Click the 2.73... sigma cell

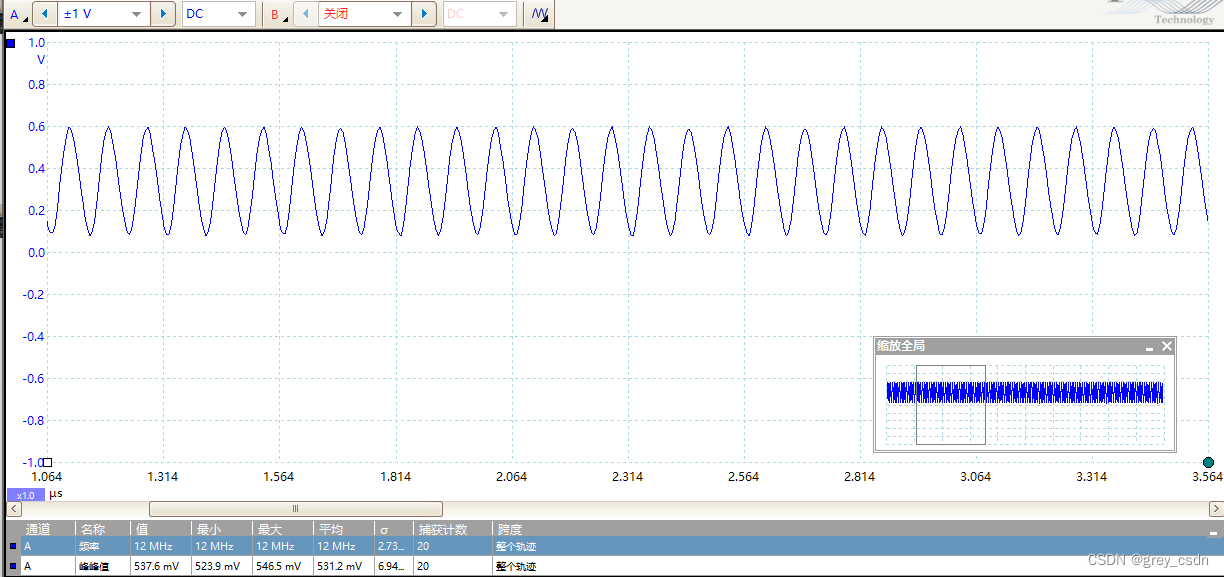coord(394,547)
